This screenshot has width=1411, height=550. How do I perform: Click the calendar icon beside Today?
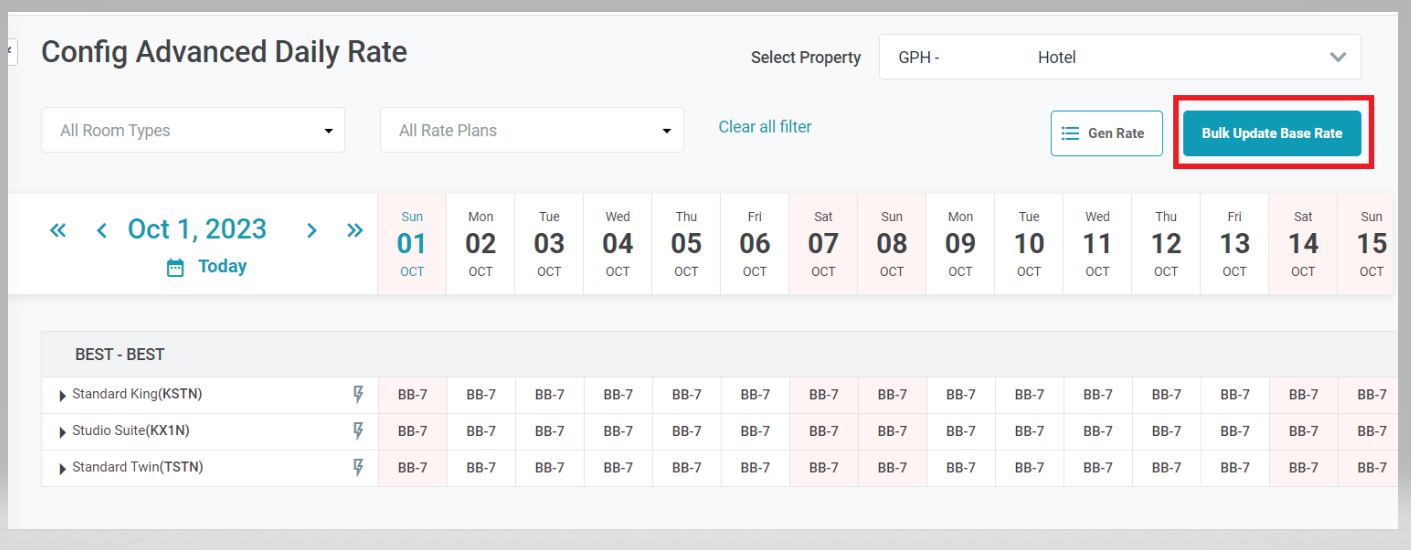[175, 267]
